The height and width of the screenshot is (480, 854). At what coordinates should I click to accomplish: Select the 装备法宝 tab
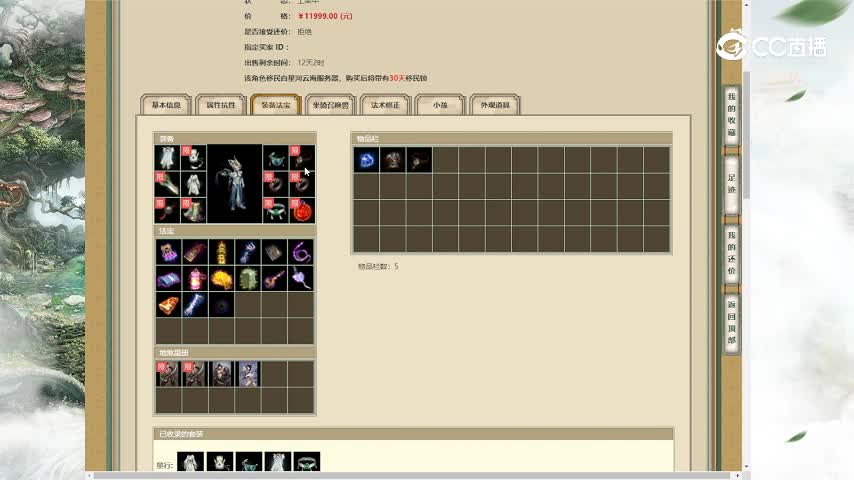tap(276, 105)
